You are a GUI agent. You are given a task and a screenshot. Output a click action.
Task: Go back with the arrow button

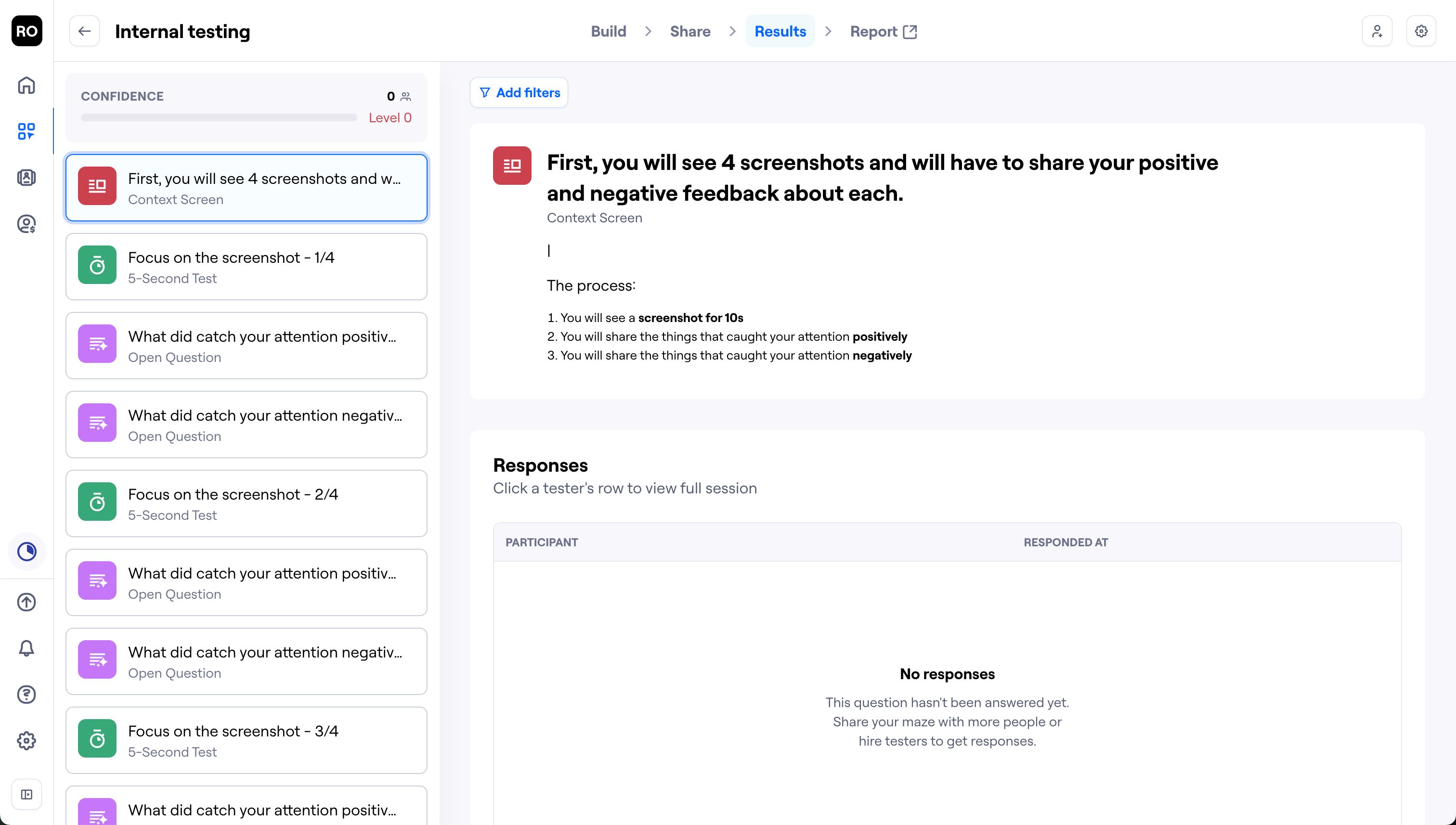[84, 31]
